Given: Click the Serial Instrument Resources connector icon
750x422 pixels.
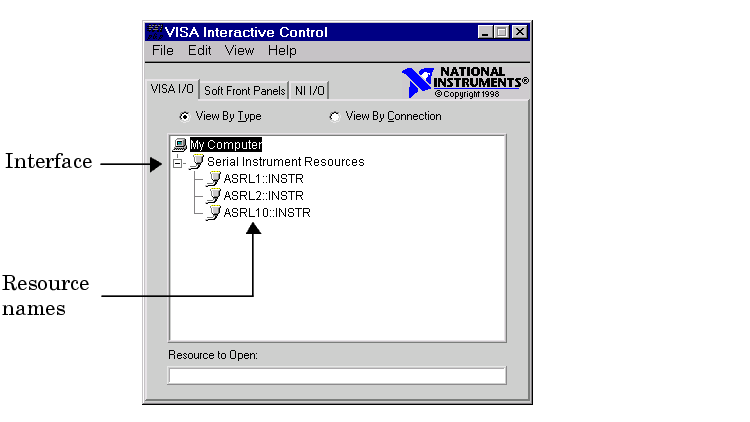Looking at the screenshot, I should (x=197, y=162).
